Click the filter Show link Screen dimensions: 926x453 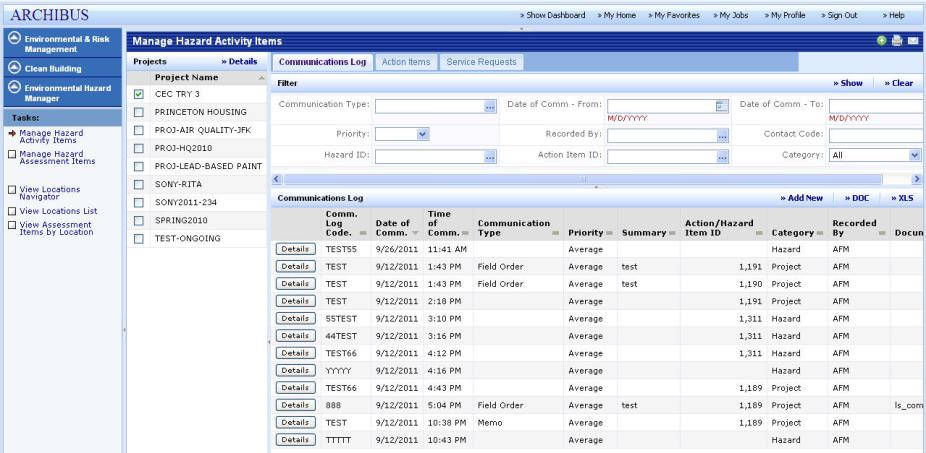[x=848, y=83]
